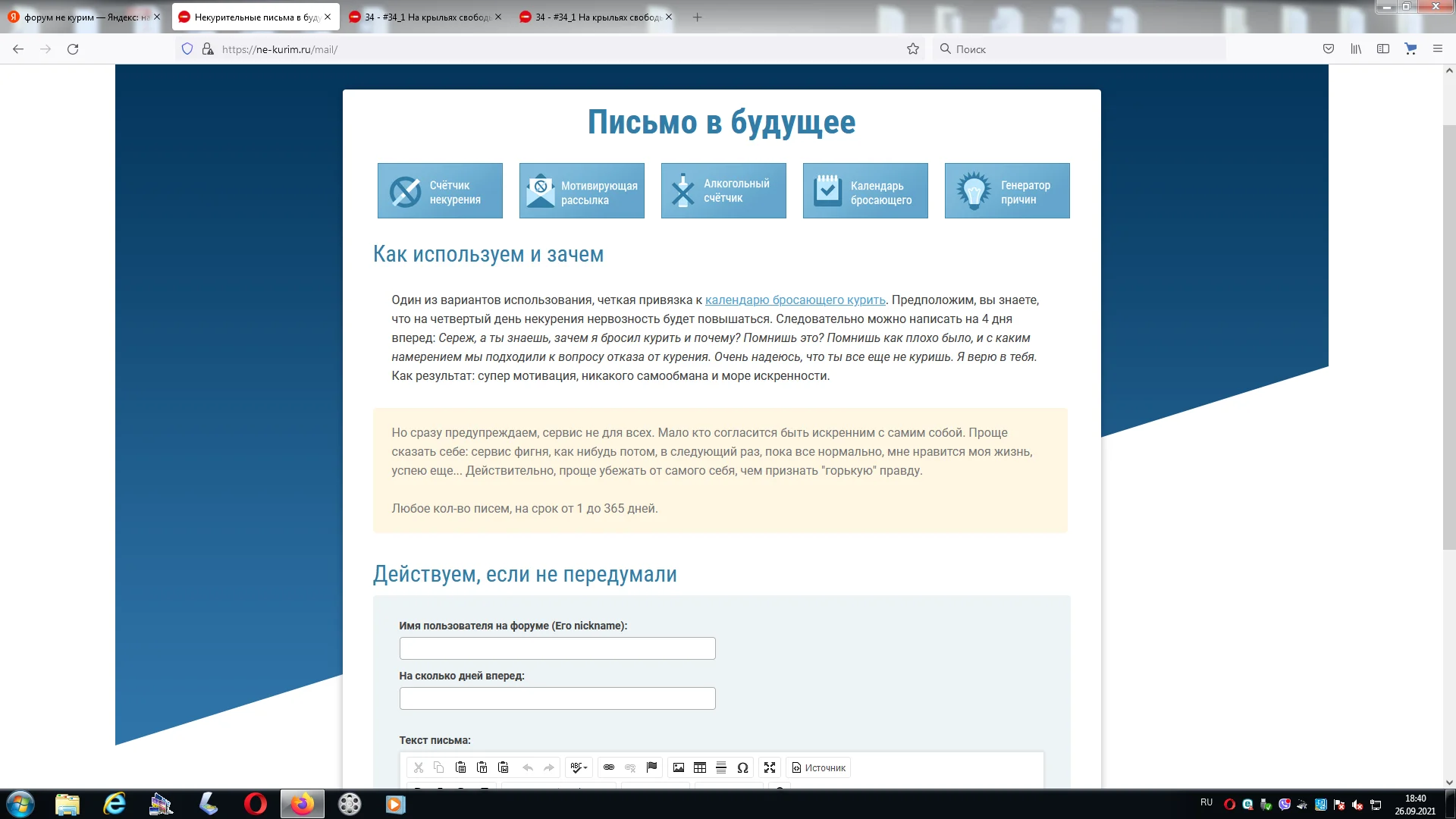Open a new browser tab with the plus button
The image size is (1456, 819).
697,17
